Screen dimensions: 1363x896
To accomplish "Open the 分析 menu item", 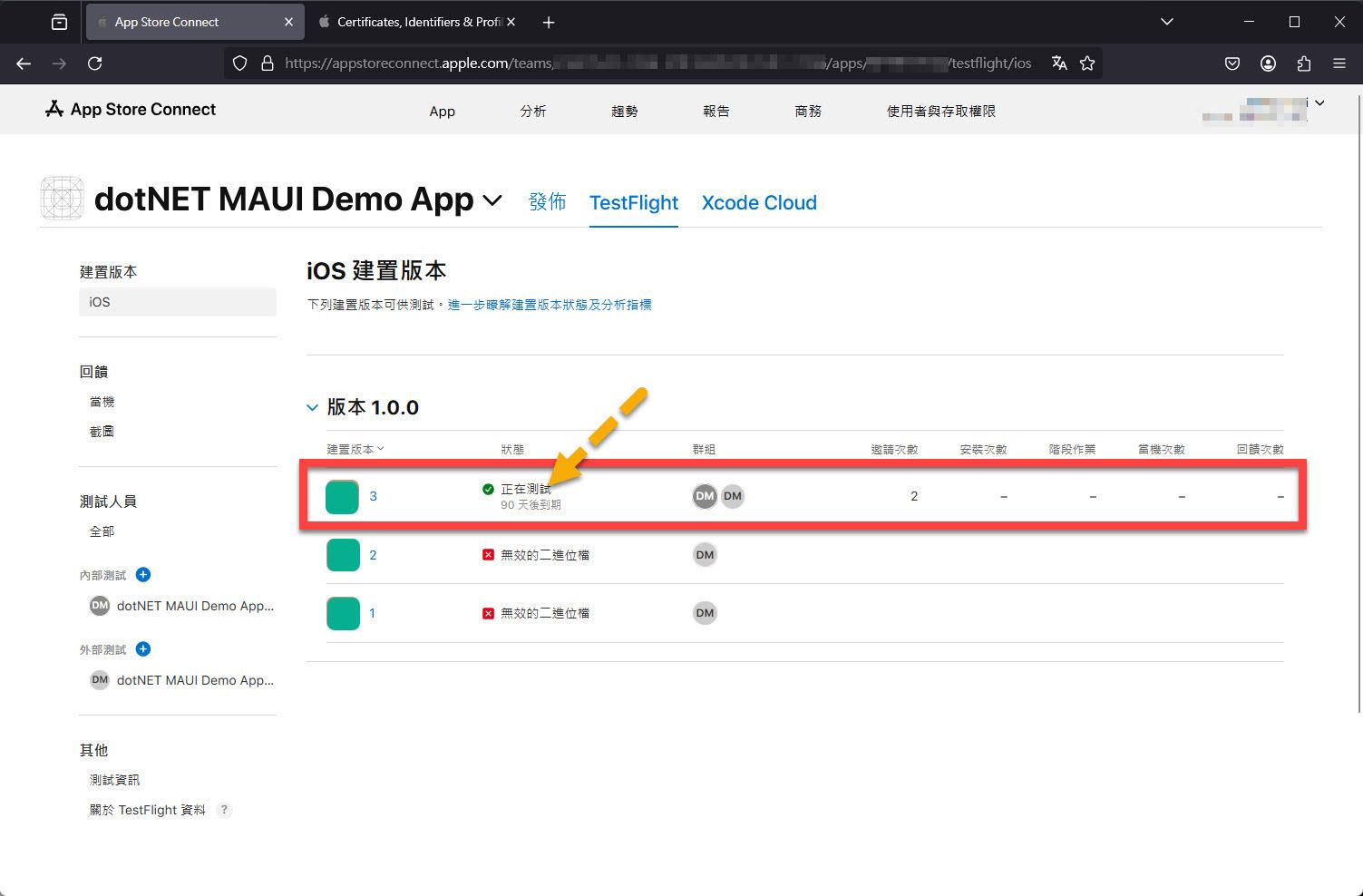I will tap(533, 111).
